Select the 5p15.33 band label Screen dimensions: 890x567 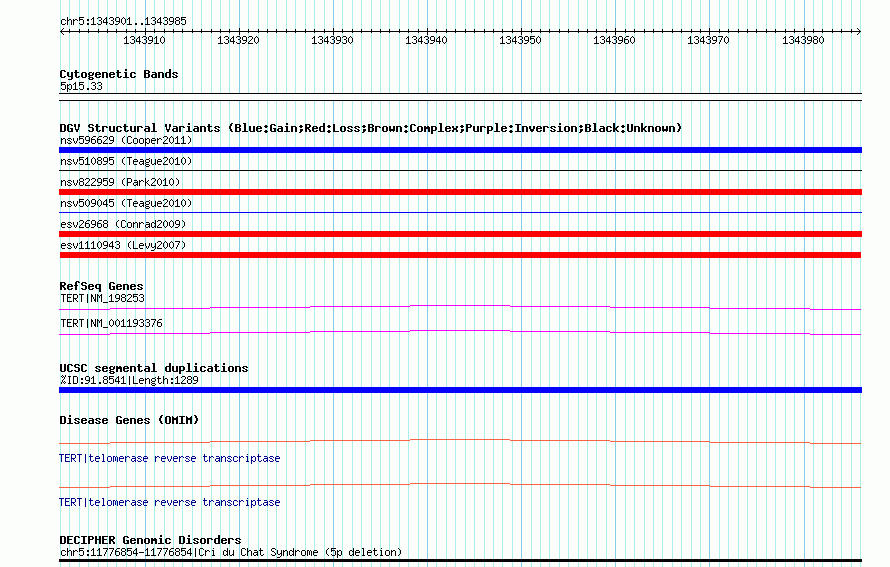click(x=81, y=86)
